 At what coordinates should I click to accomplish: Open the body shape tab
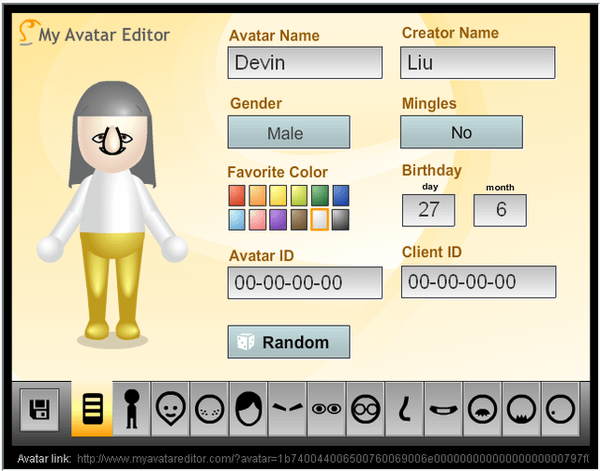[132, 409]
